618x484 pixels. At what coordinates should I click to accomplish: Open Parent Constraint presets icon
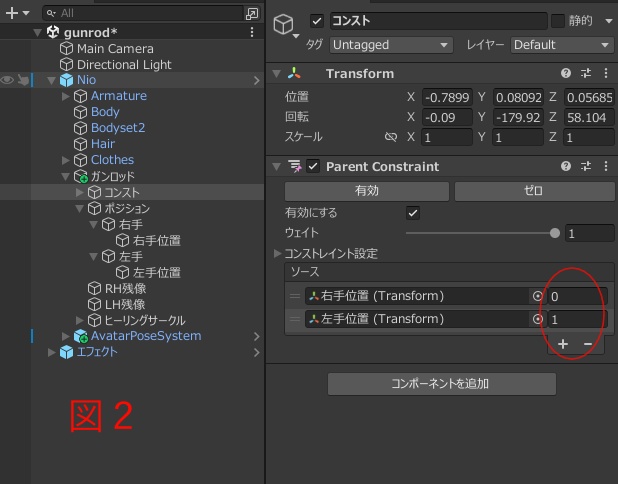click(586, 166)
